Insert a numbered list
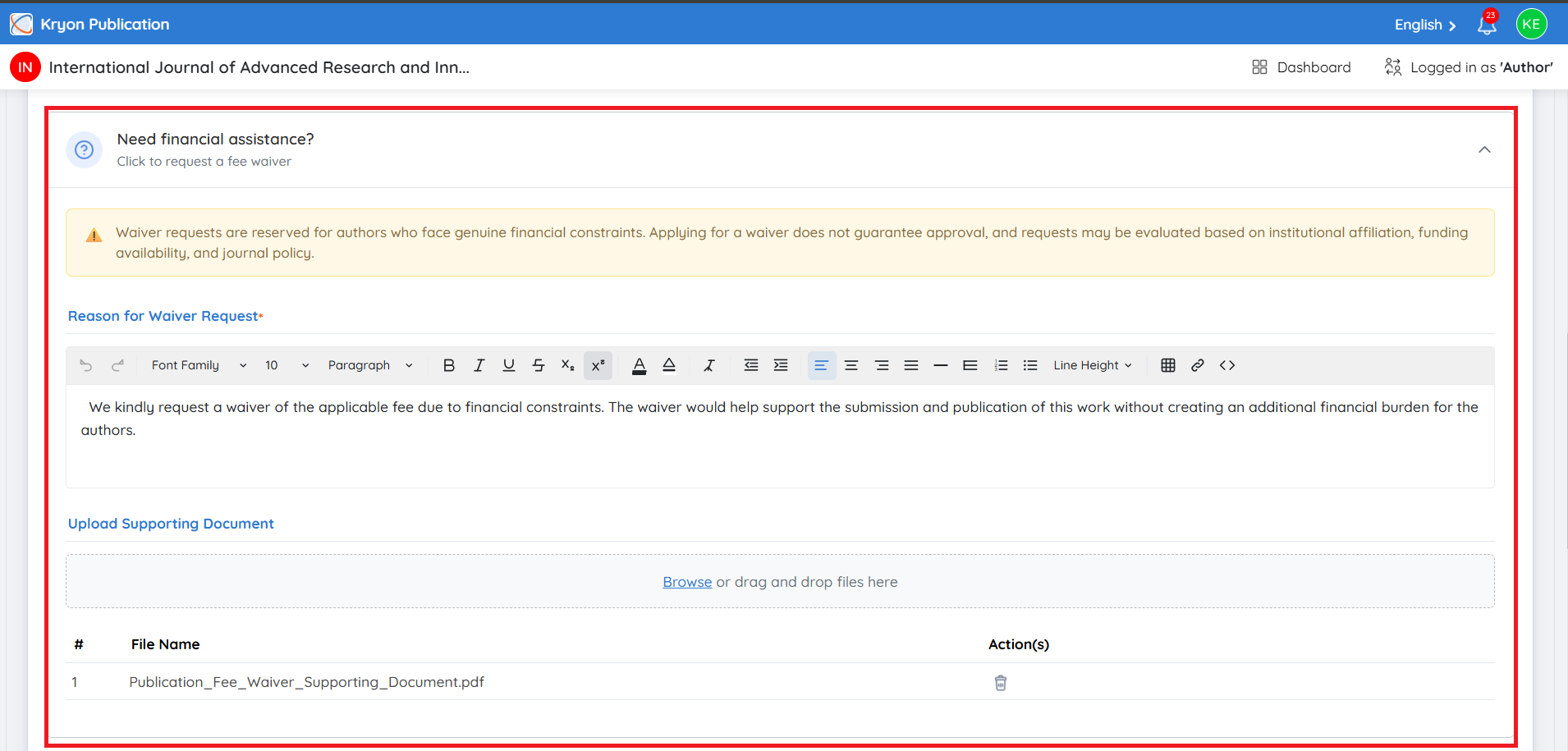The width and height of the screenshot is (1568, 751). pos(1001,365)
